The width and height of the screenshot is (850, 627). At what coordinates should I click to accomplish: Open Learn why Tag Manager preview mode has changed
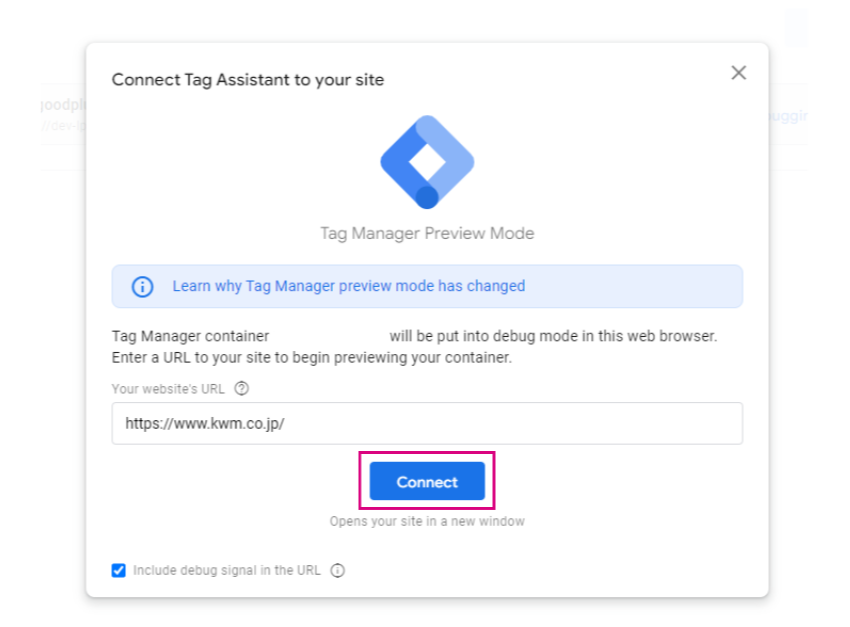coord(349,286)
